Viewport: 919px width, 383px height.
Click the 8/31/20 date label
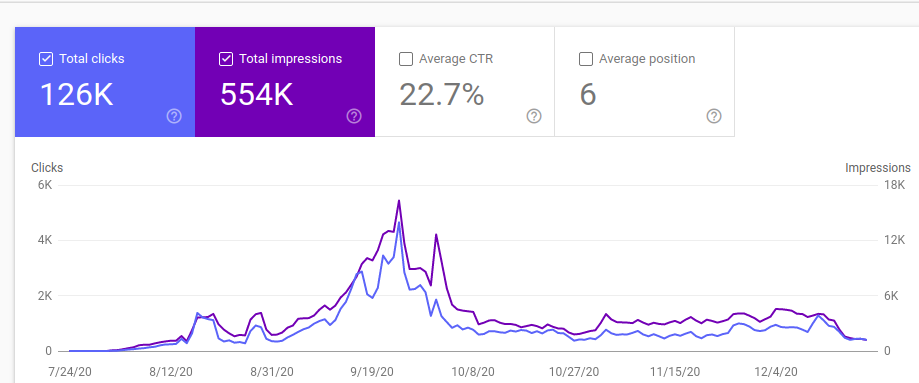tap(271, 372)
